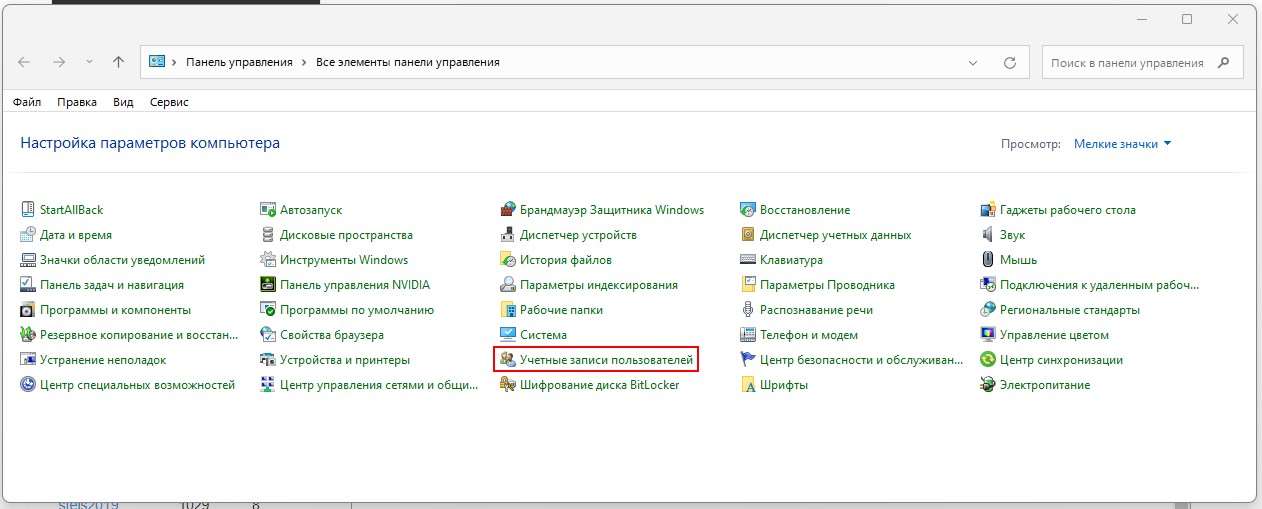
Task: Open Программы и компоненты icon
Action: 28,310
